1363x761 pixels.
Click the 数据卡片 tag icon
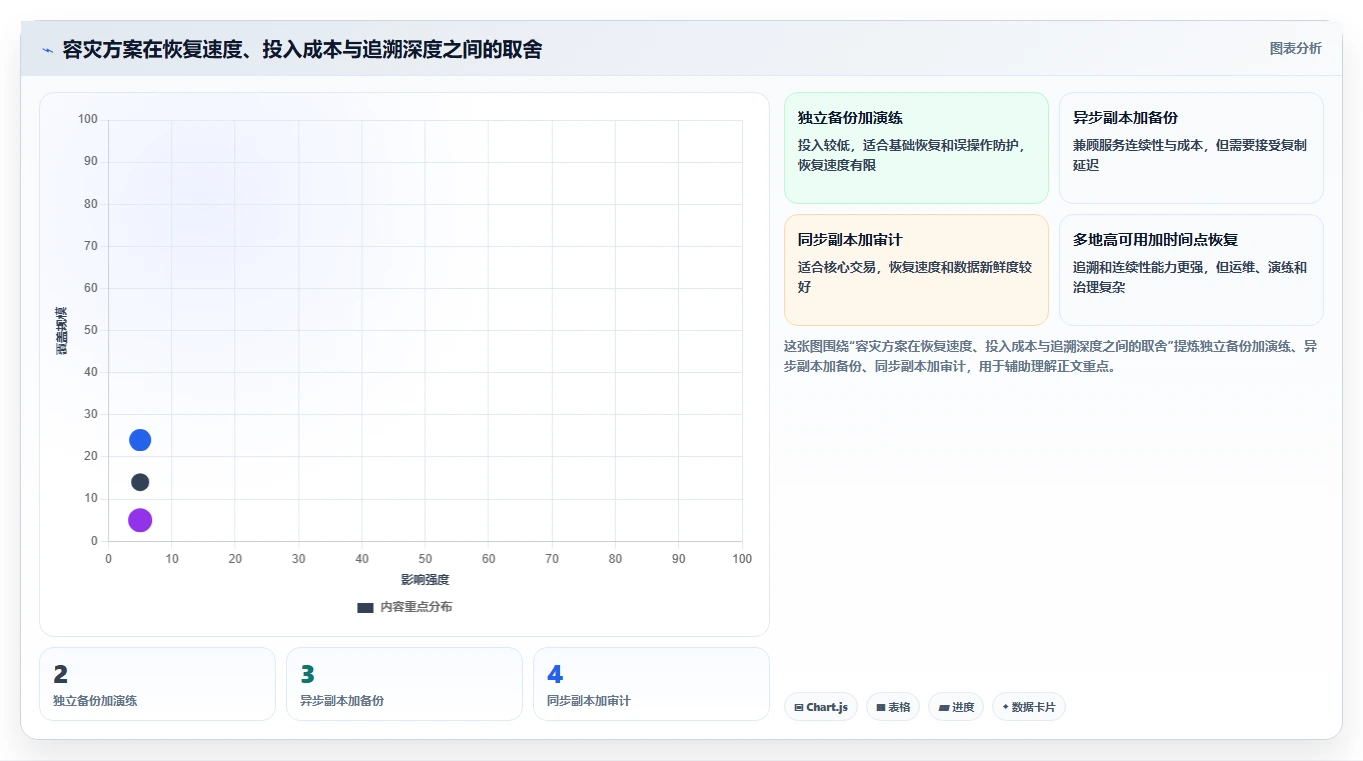point(1006,707)
